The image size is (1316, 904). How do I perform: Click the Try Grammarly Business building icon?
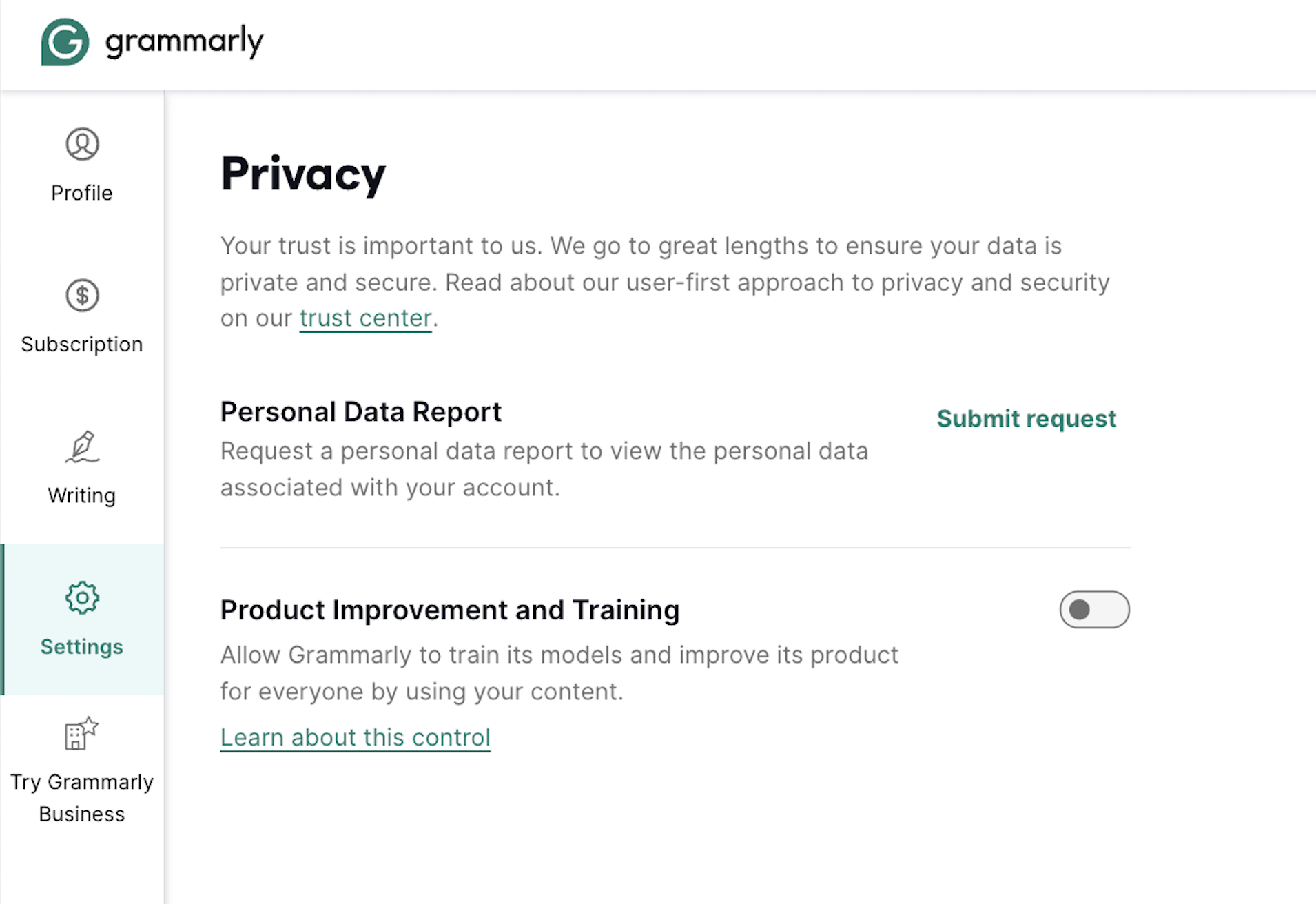tap(81, 733)
